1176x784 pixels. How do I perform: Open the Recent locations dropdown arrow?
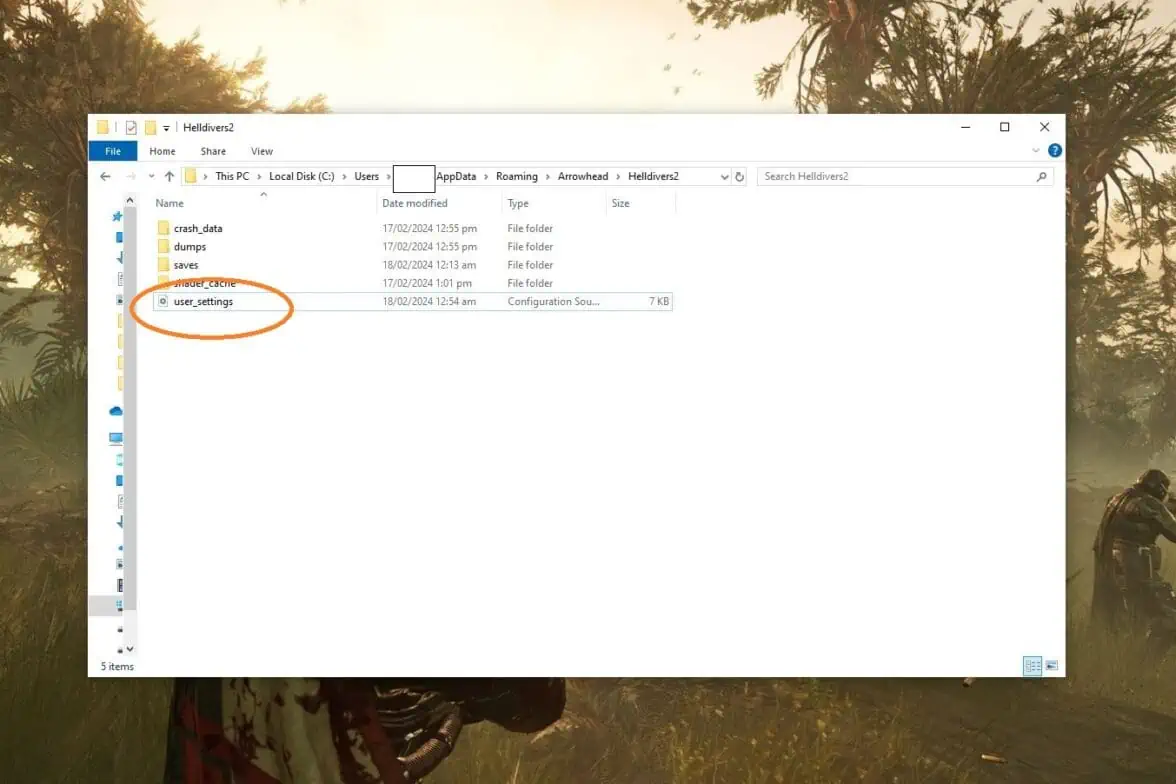point(152,176)
